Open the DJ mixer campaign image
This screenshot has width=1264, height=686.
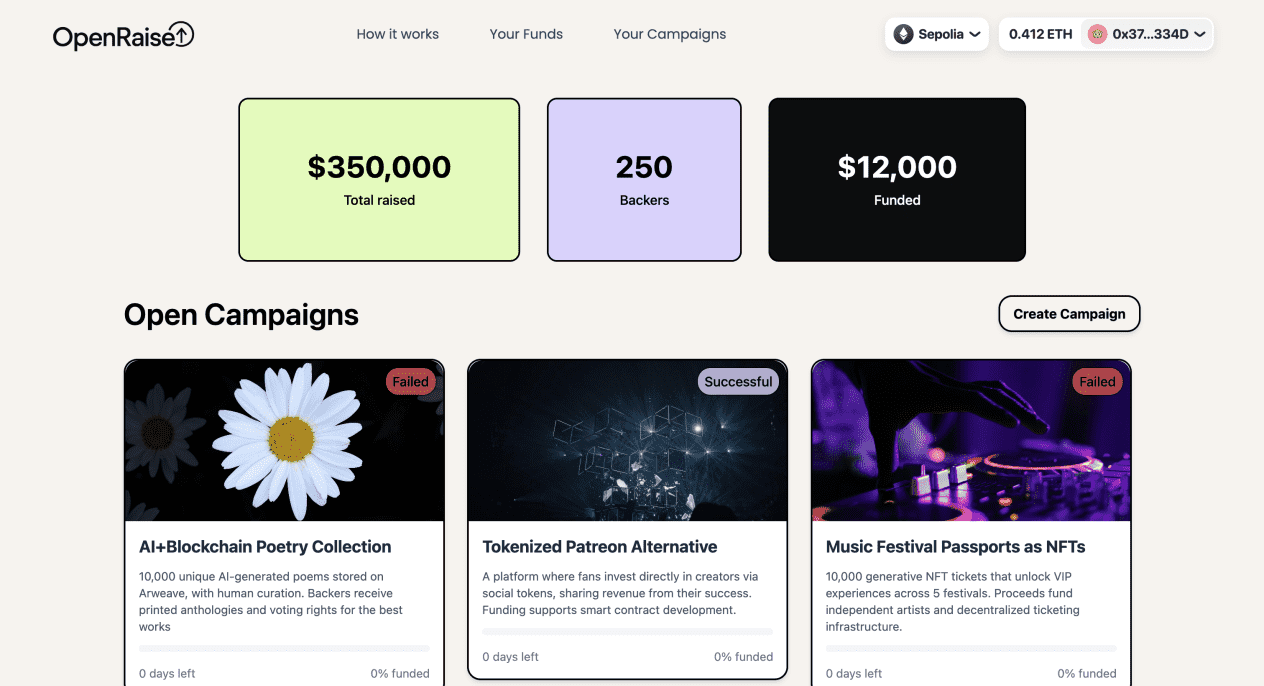point(971,441)
